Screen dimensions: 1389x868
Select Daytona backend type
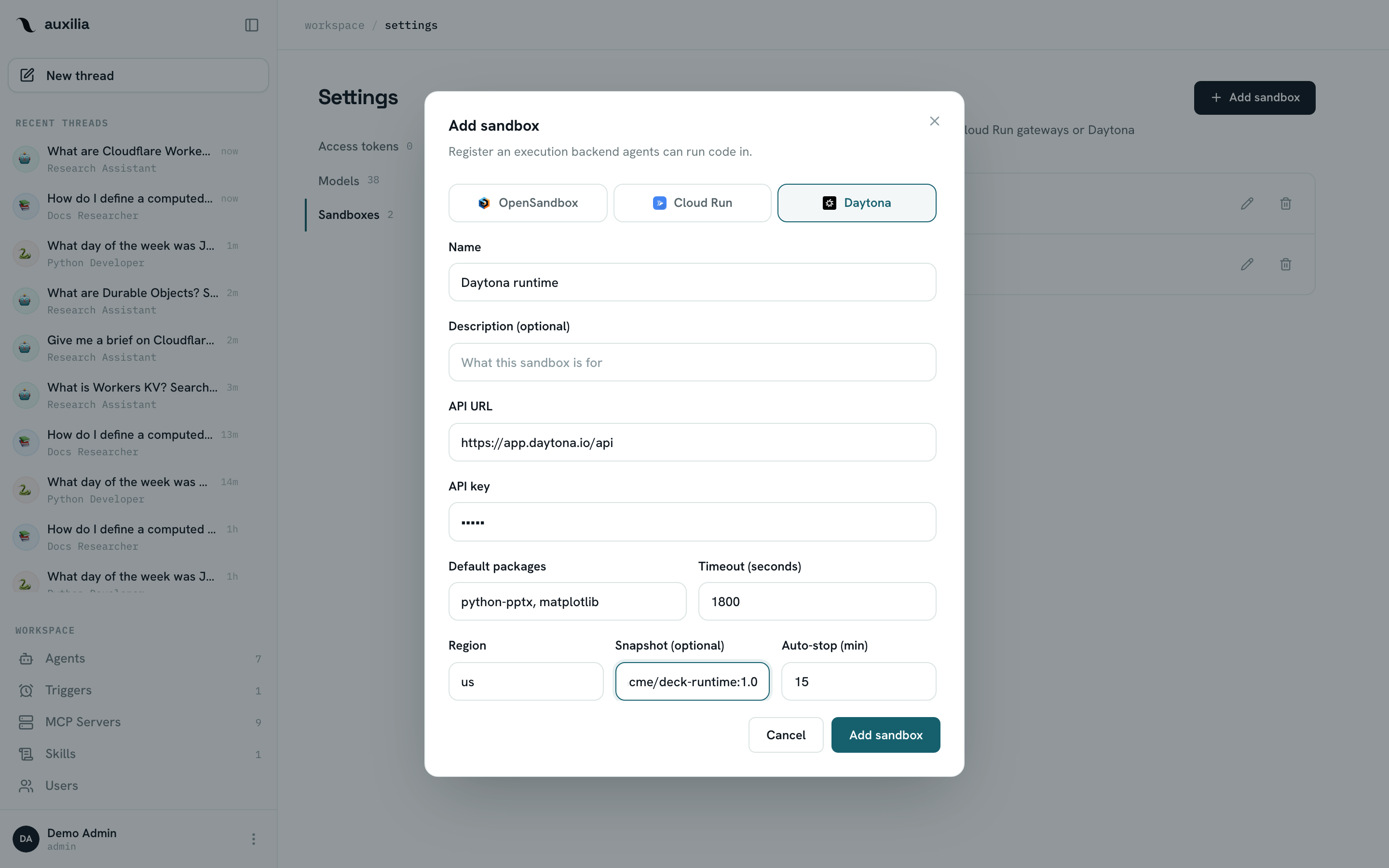click(x=857, y=203)
